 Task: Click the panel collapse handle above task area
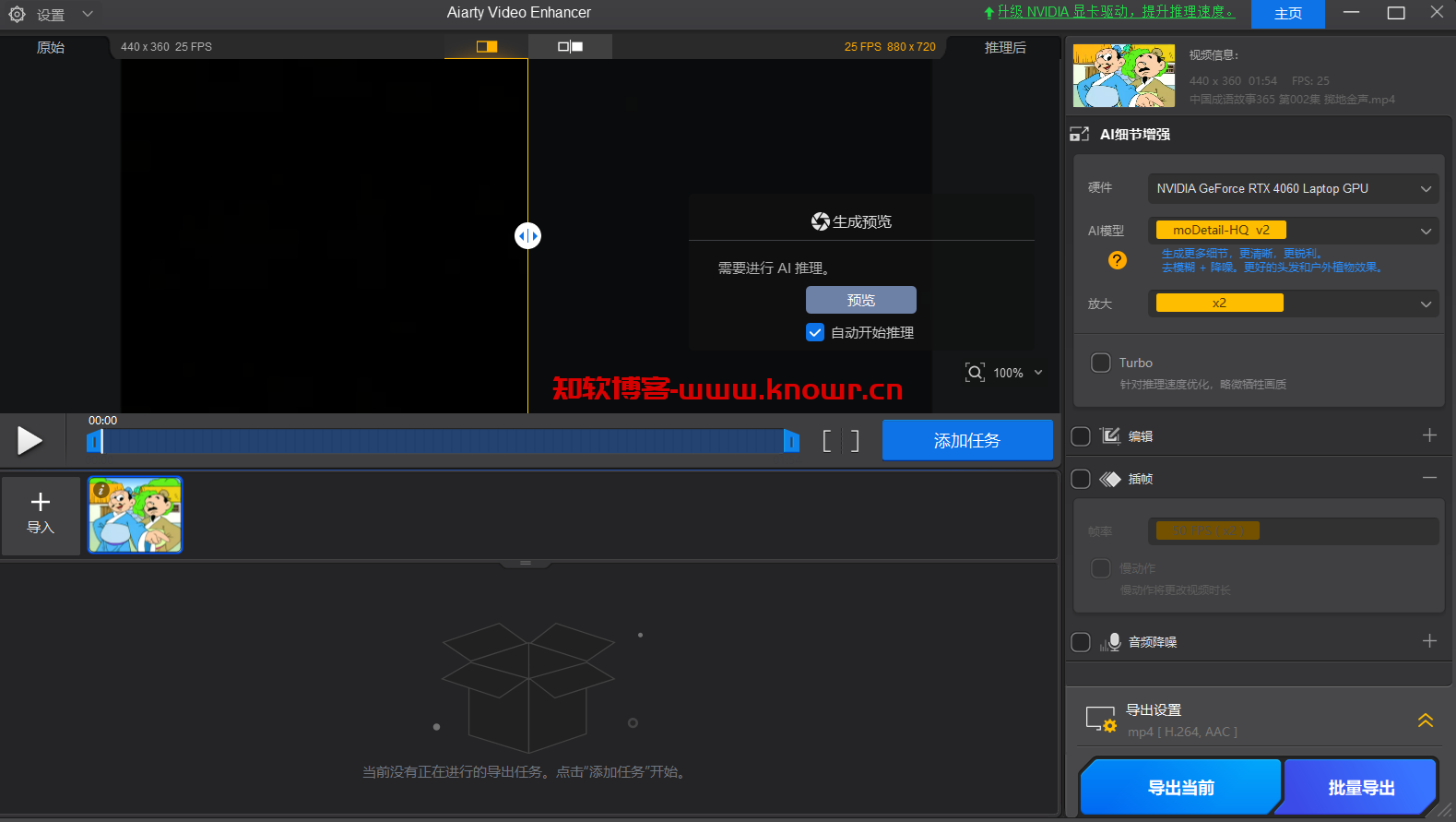tap(526, 563)
